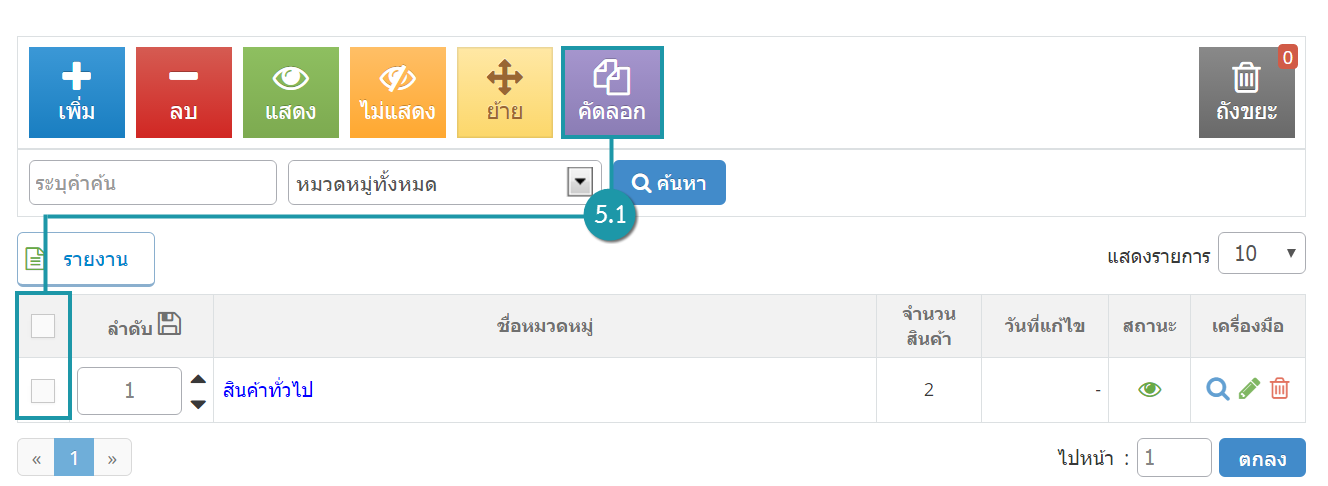Click the green แสดง (show) eye button

pyautogui.click(x=291, y=92)
